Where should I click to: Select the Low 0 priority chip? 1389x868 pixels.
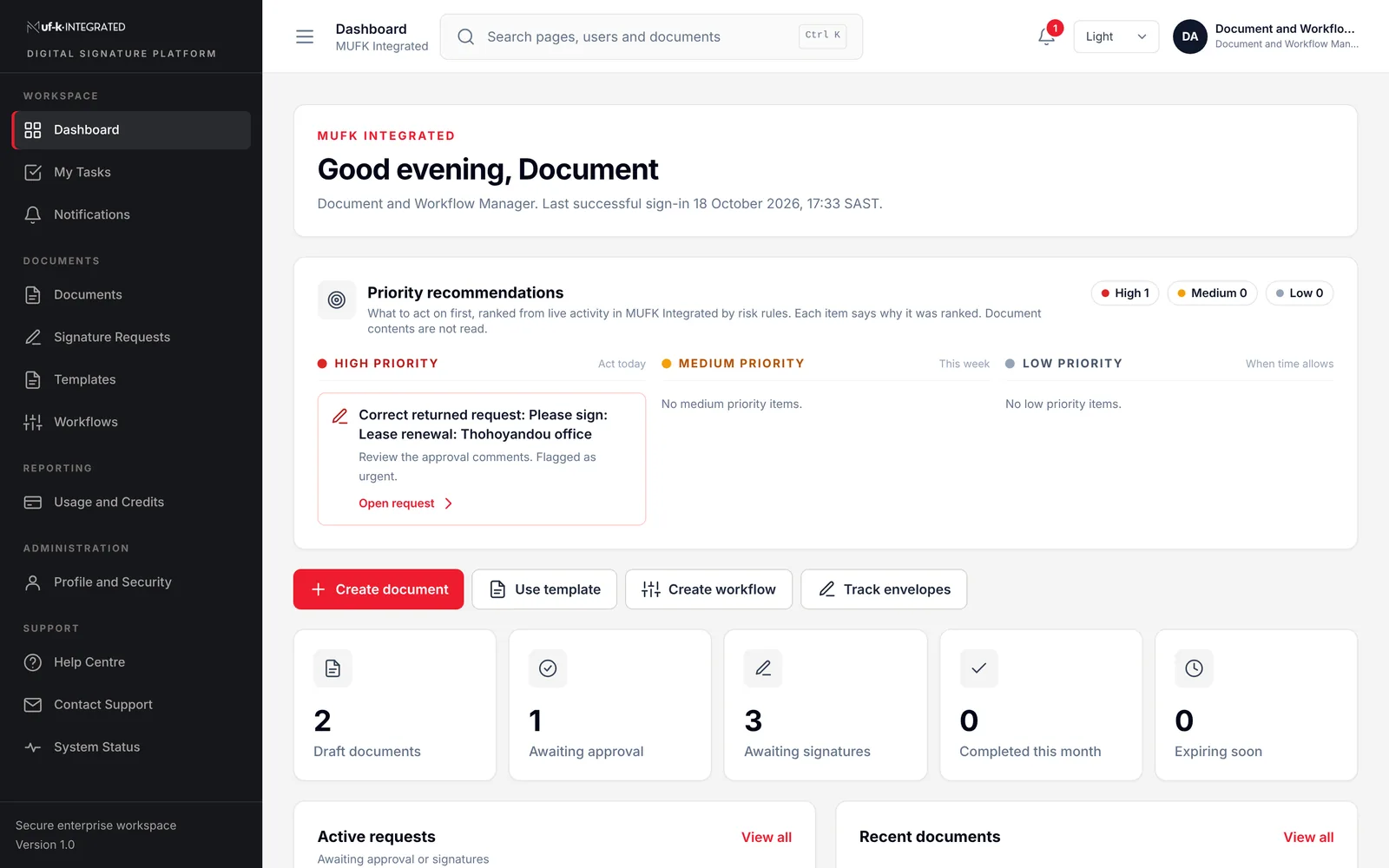1300,293
